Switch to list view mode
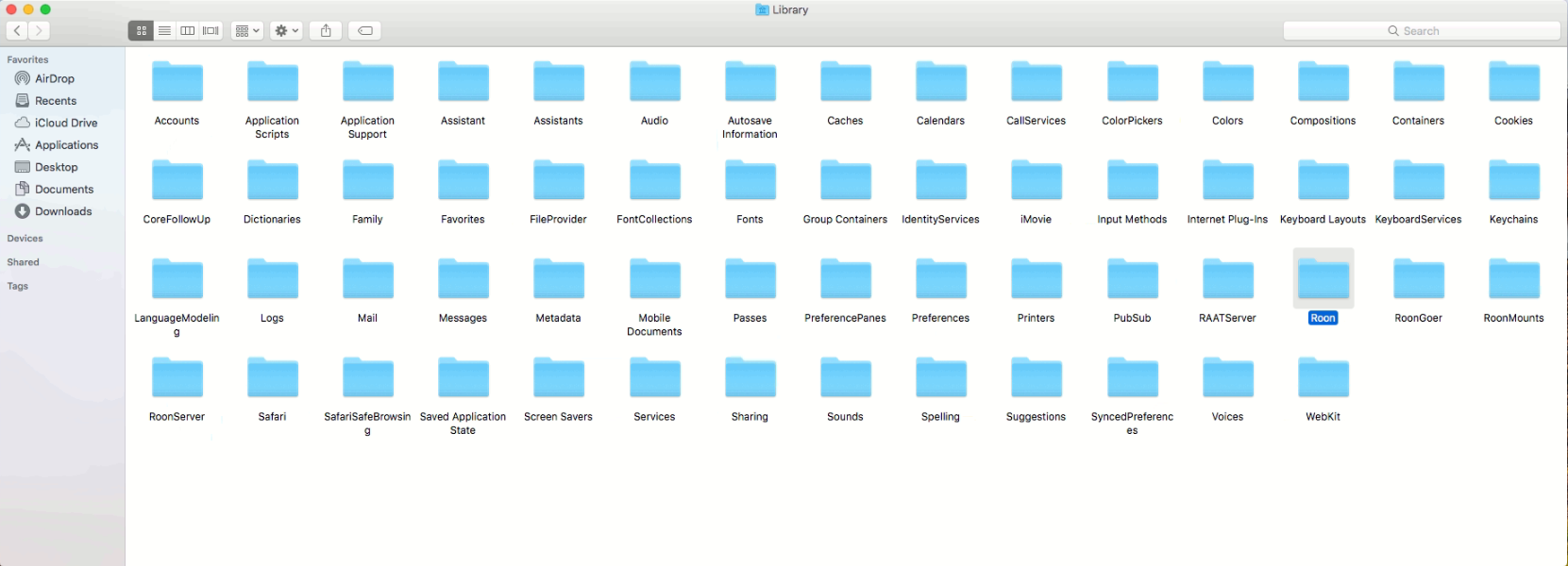Viewport: 1568px width, 566px height. pyautogui.click(x=164, y=31)
